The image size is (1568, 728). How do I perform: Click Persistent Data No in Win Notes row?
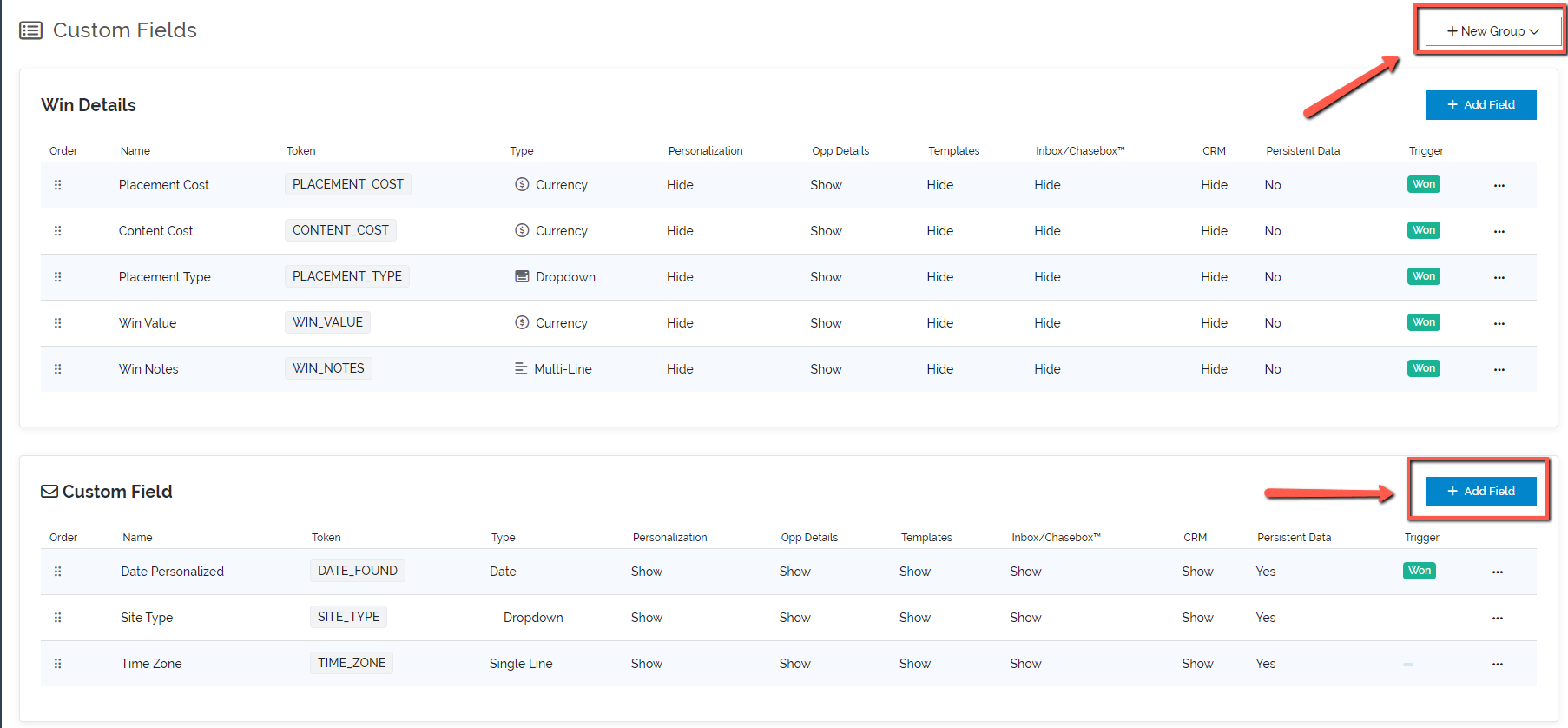[1273, 369]
